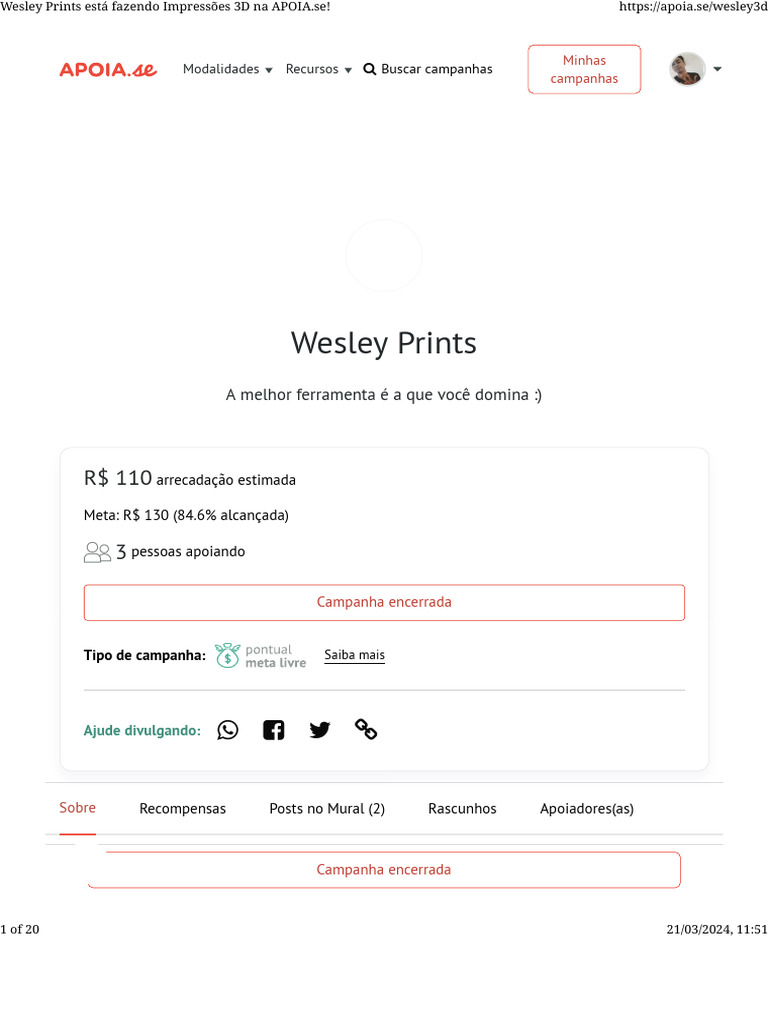768x1024 pixels.
Task: Open the Modalidades dropdown
Action: [x=227, y=69]
